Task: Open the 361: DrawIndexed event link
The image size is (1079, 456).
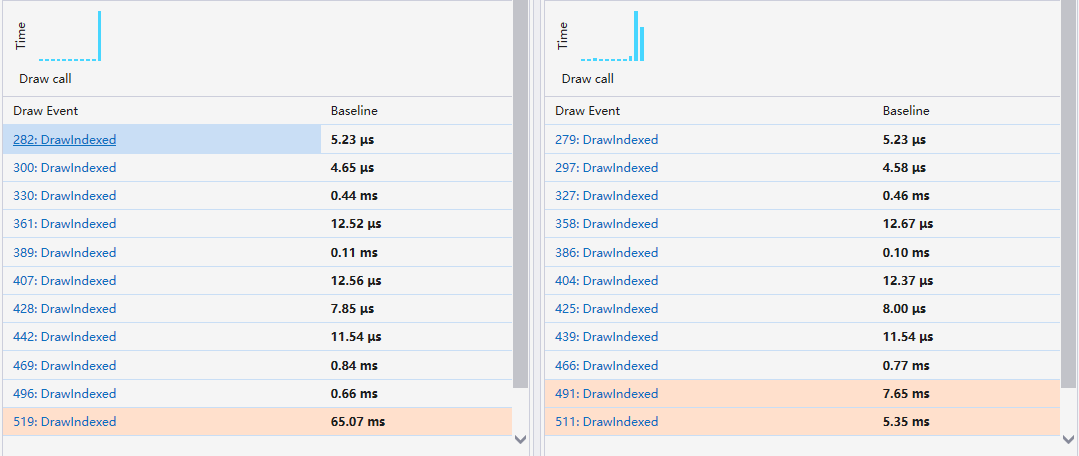Action: pos(65,224)
